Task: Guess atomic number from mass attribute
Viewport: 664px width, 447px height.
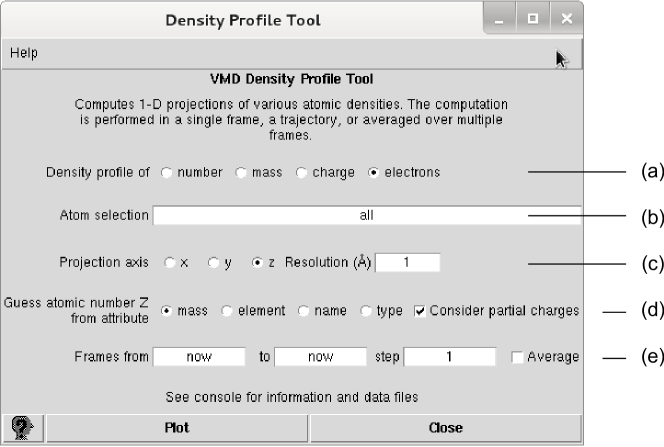Action: point(166,311)
